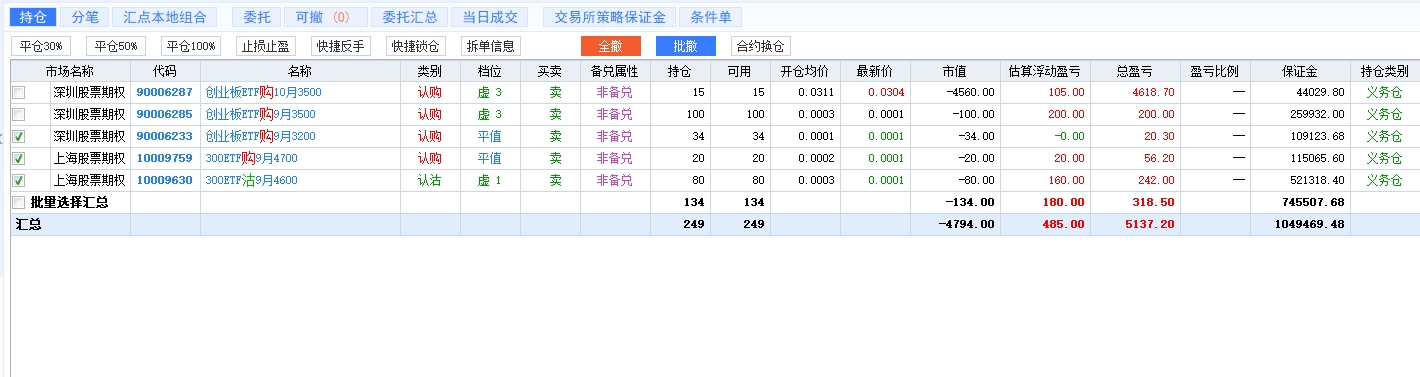Select contract code 10009759
The height and width of the screenshot is (377, 1420).
164,158
